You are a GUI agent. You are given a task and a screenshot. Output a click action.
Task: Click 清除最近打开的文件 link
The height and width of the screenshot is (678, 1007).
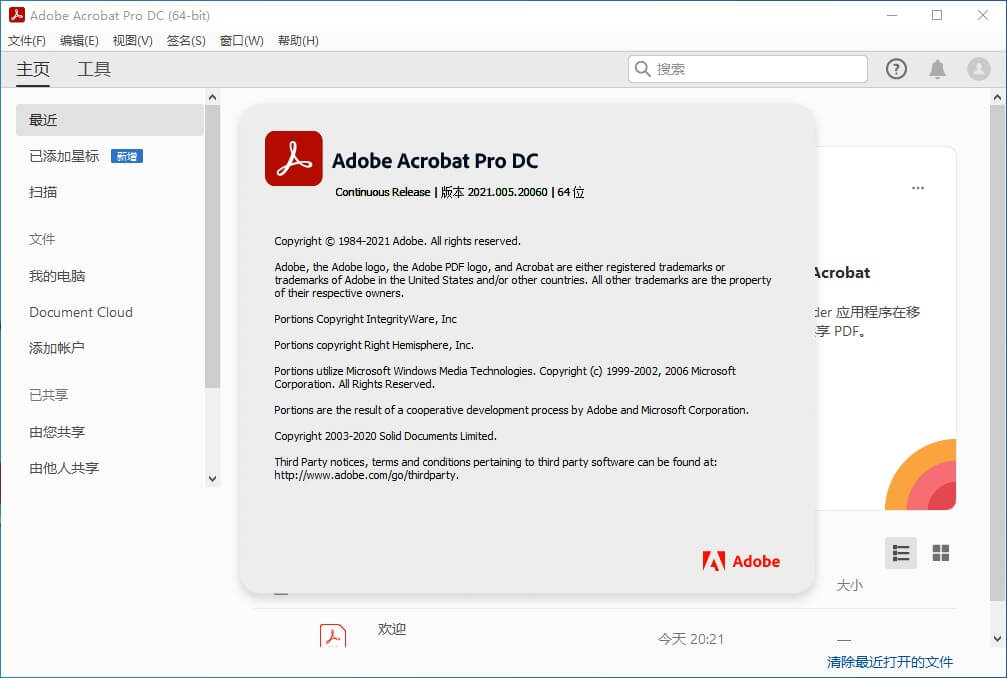[x=889, y=662]
